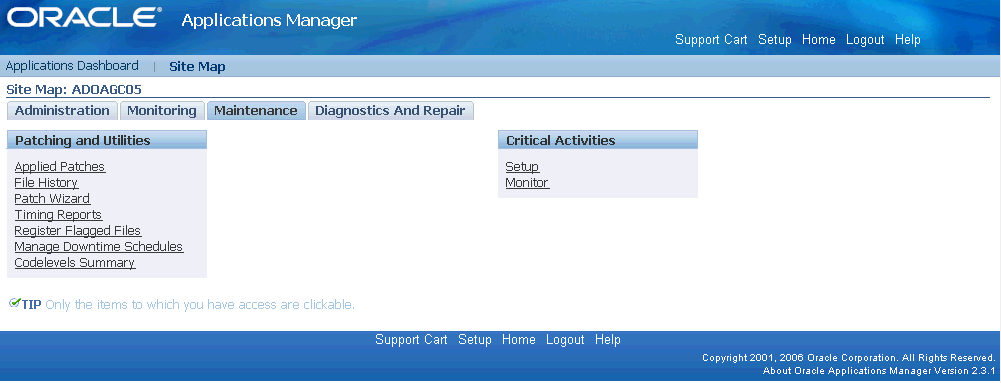1001x383 pixels.
Task: Log out using the top header link
Action: [865, 40]
